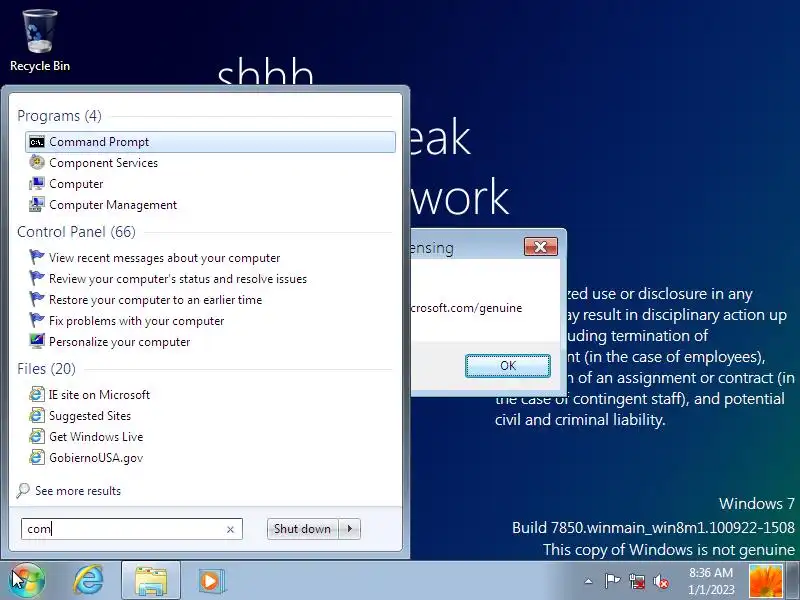This screenshot has width=800, height=600.
Task: Click the Component Services gear icon
Action: pyautogui.click(x=37, y=163)
